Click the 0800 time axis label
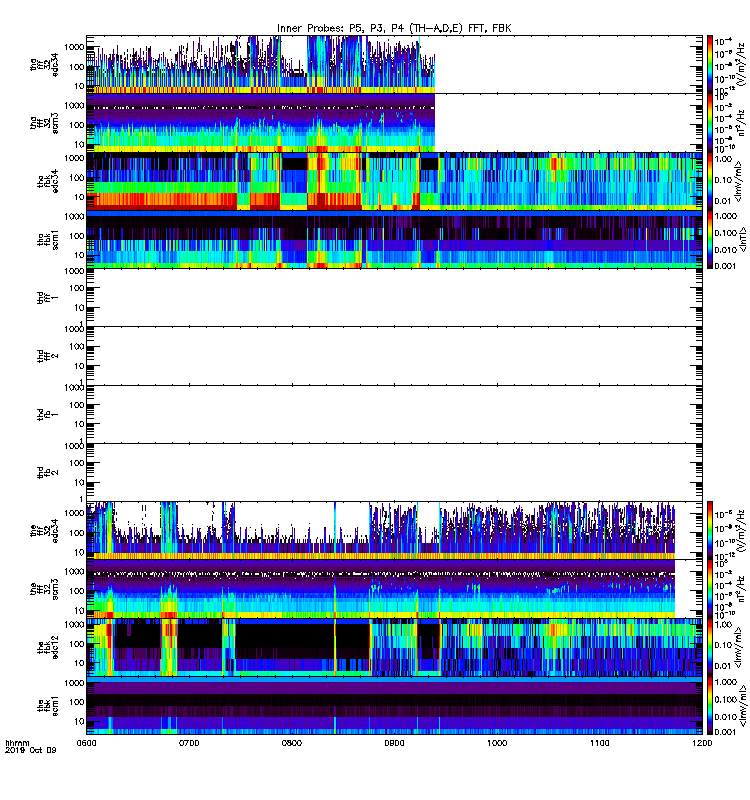This screenshot has height=800, width=750. (x=292, y=743)
